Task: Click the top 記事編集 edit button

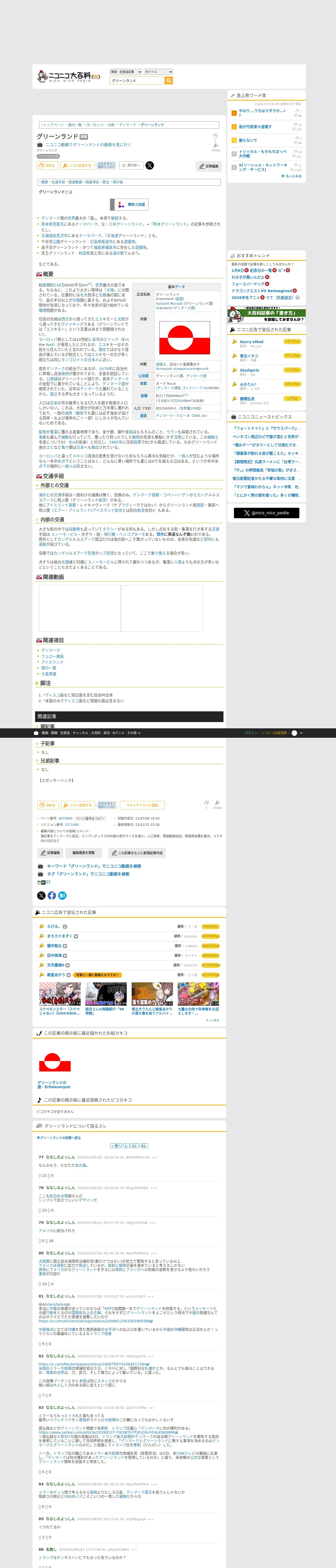Action: (209, 166)
